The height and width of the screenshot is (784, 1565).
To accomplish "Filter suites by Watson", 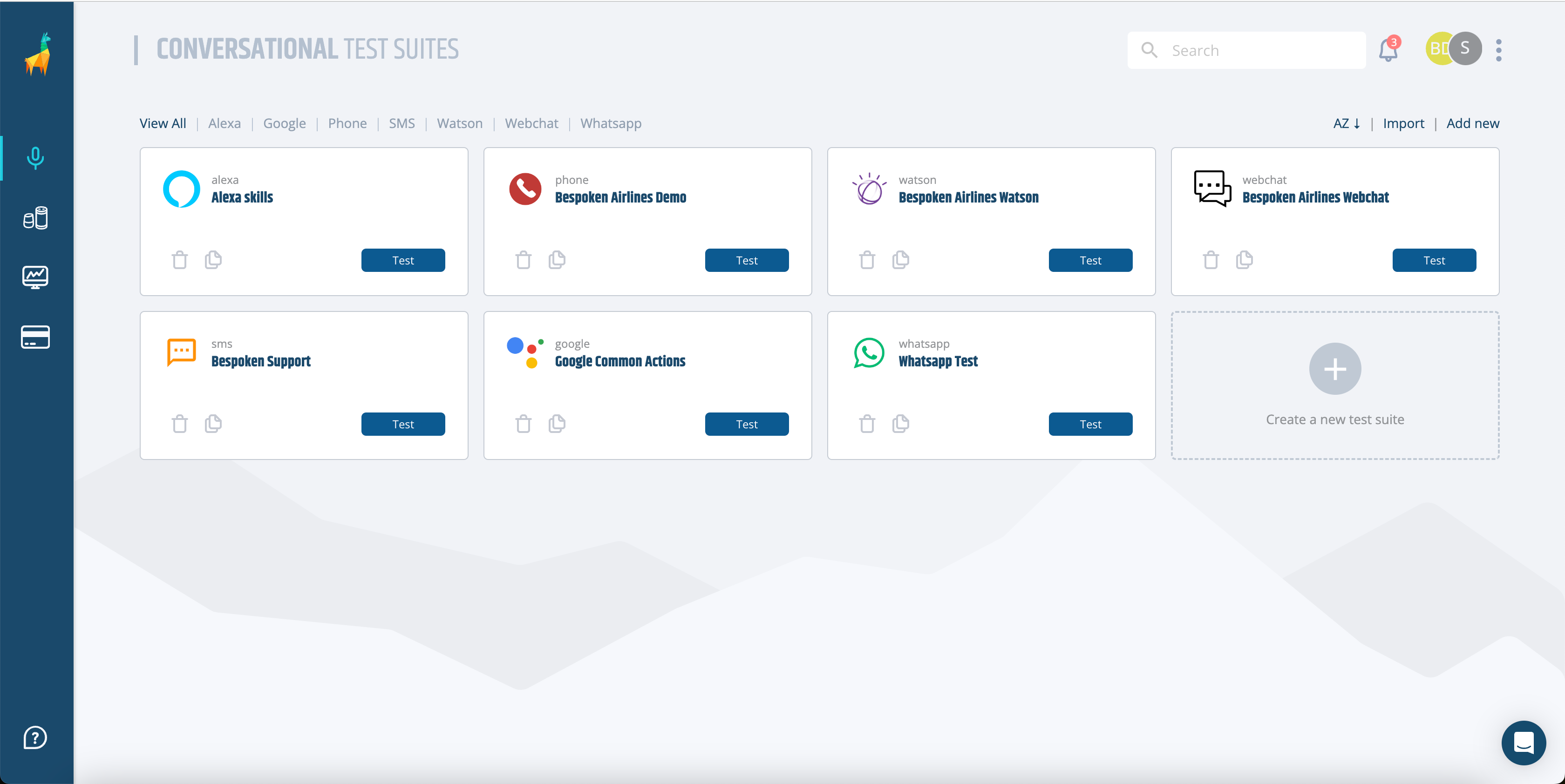I will 460,123.
